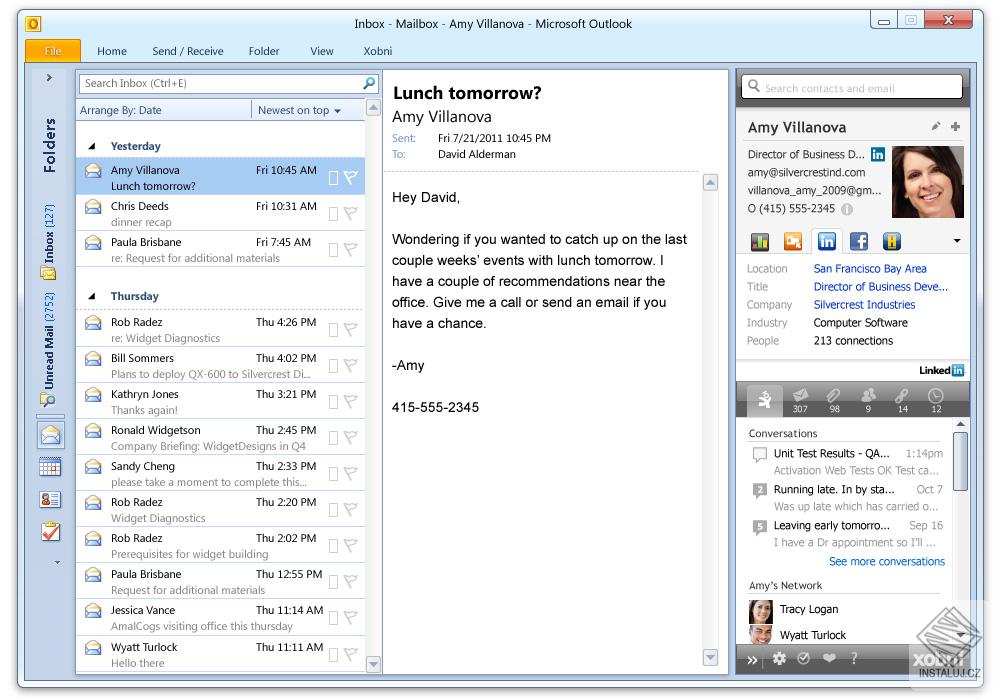Edit Amy Villanova's contact with the pencil icon
This screenshot has height=700, width=1000.
(x=935, y=126)
